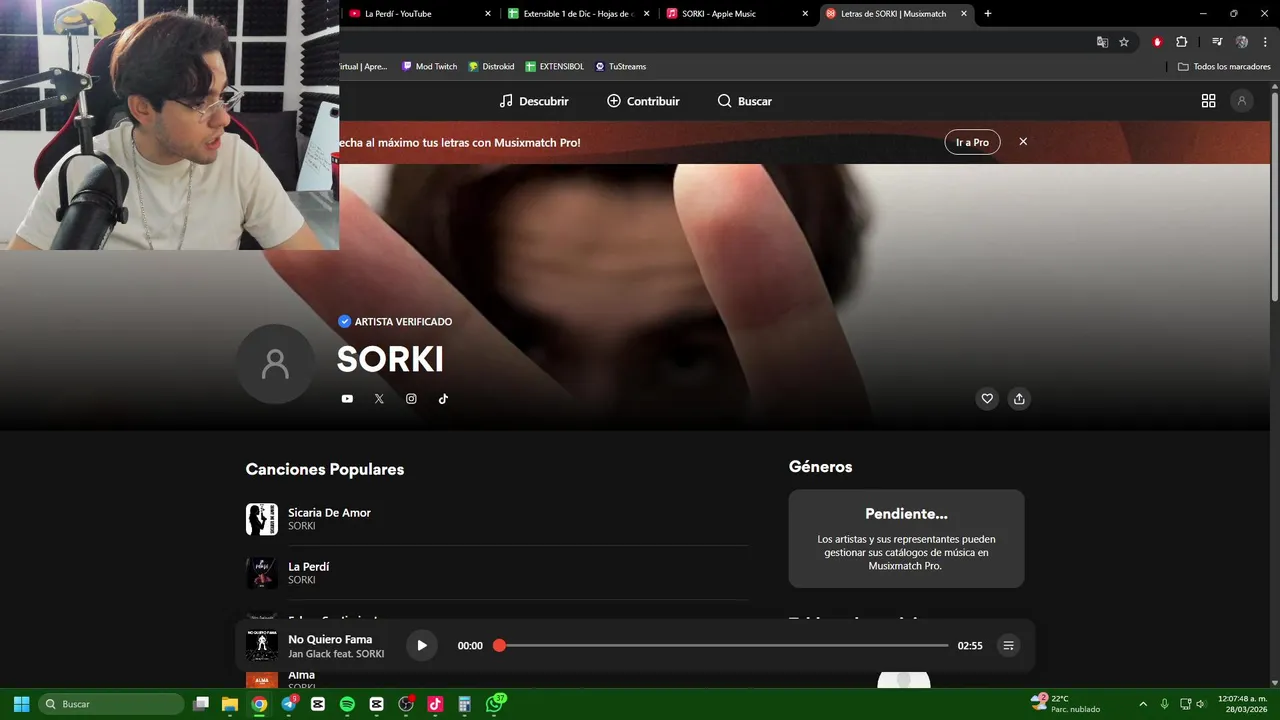Click the Google Translate page icon
This screenshot has width=1280, height=720.
point(1102,42)
